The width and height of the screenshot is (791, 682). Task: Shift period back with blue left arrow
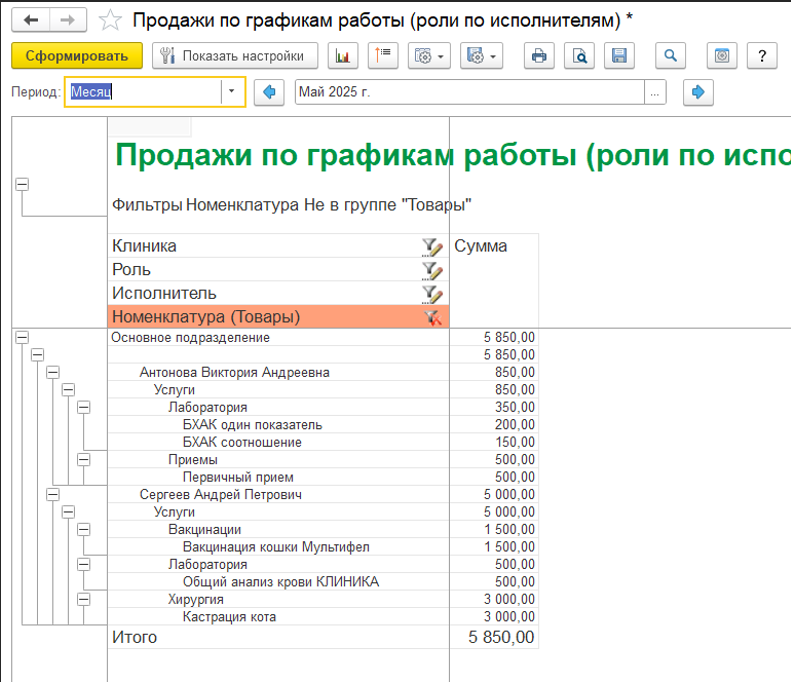(269, 92)
